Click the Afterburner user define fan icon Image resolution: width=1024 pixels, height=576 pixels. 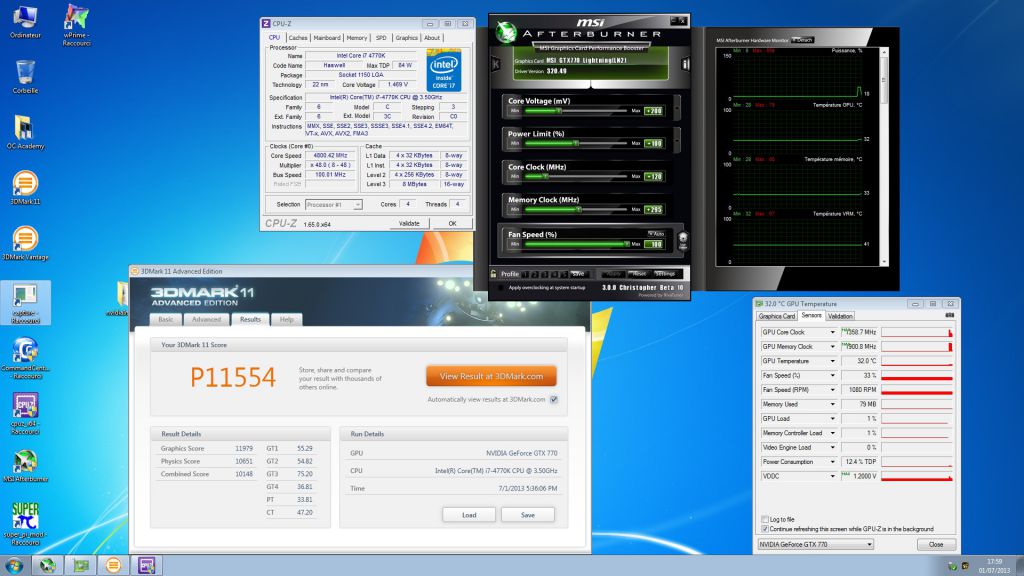click(x=682, y=240)
